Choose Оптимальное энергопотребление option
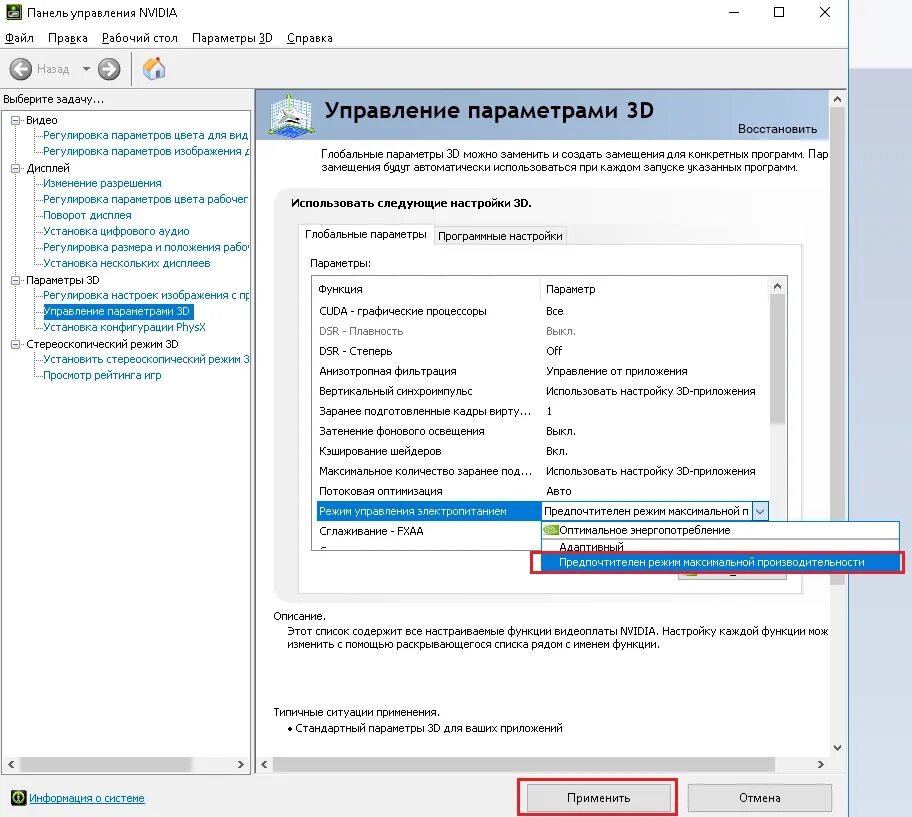912x817 pixels. [720, 530]
